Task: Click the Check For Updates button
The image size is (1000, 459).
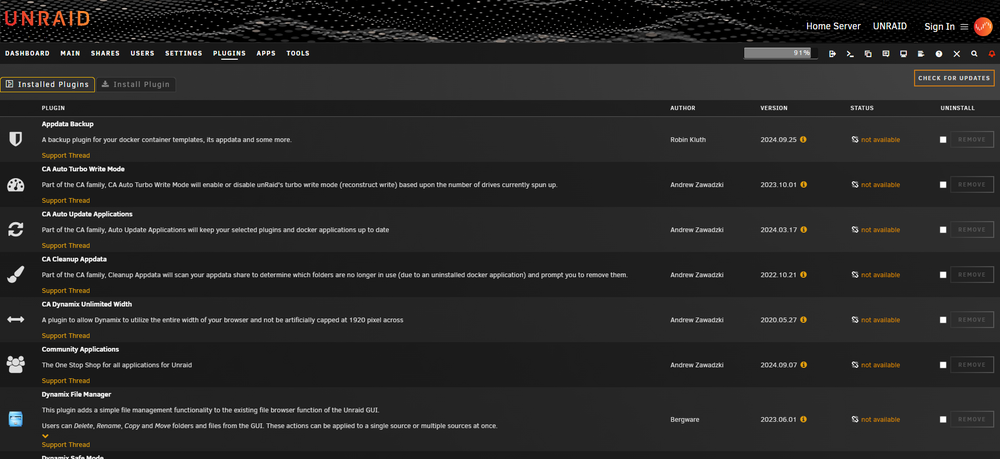Action: 954,78
